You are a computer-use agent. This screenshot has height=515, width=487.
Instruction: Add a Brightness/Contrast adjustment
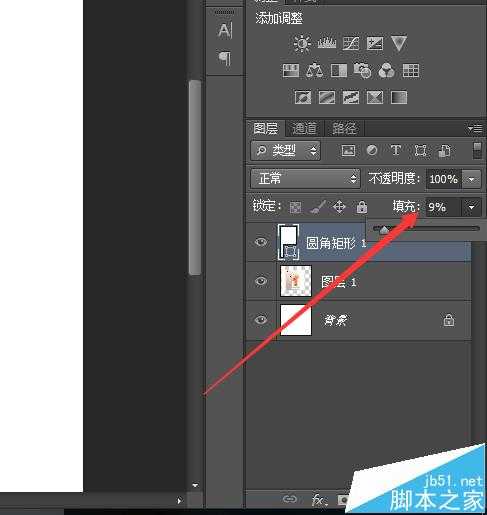point(302,43)
